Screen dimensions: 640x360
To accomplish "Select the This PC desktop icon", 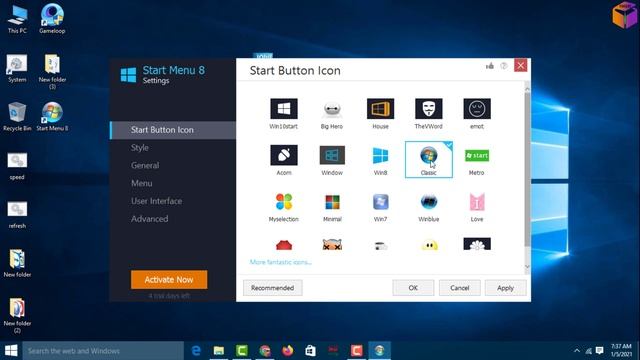I will 17,19.
